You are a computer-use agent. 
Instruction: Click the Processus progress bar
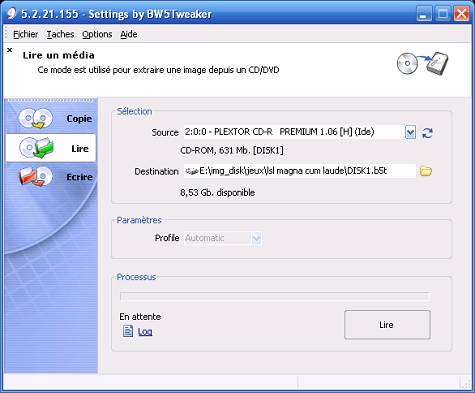pos(275,296)
